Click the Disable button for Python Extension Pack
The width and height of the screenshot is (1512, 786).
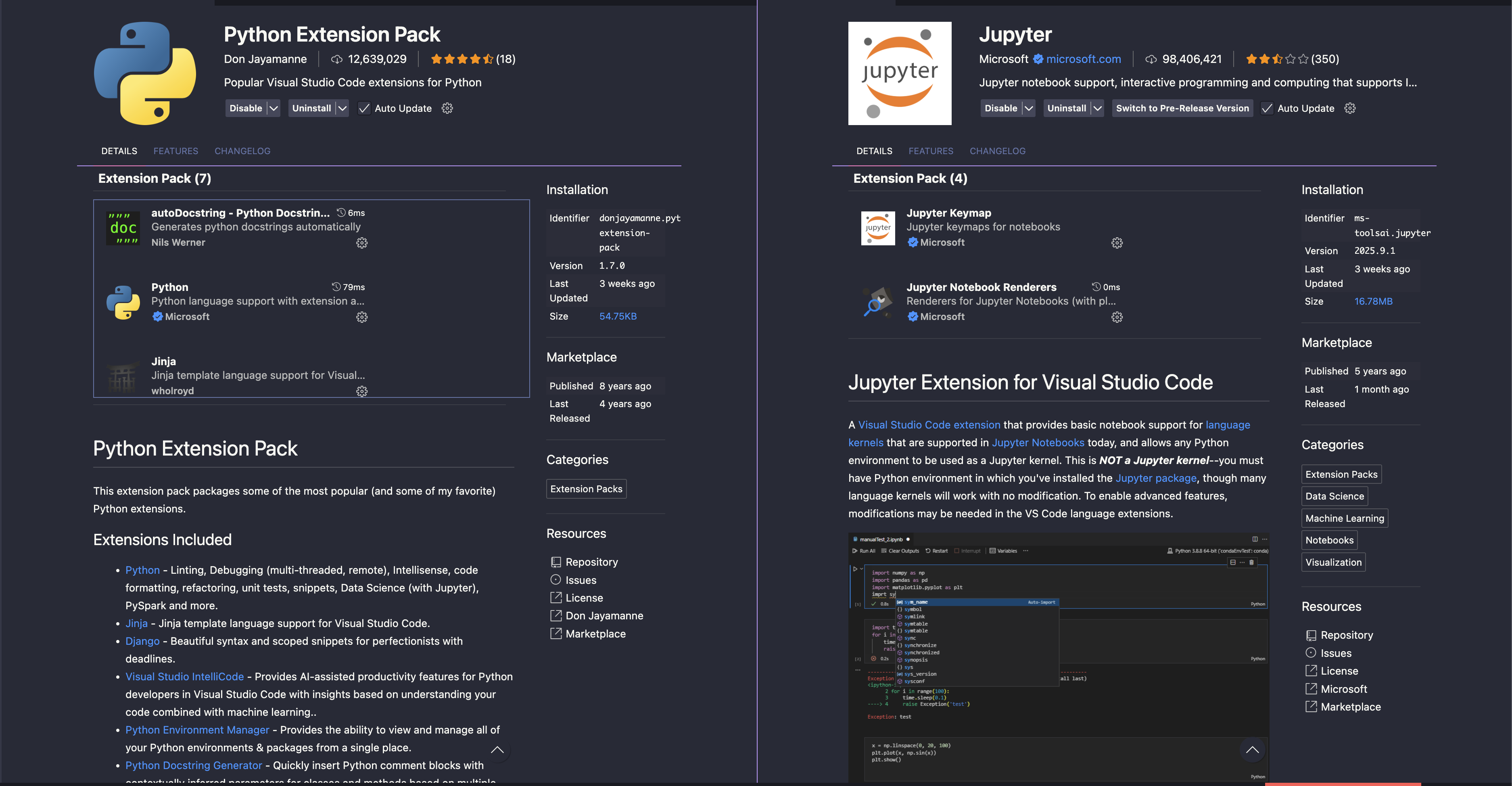245,108
